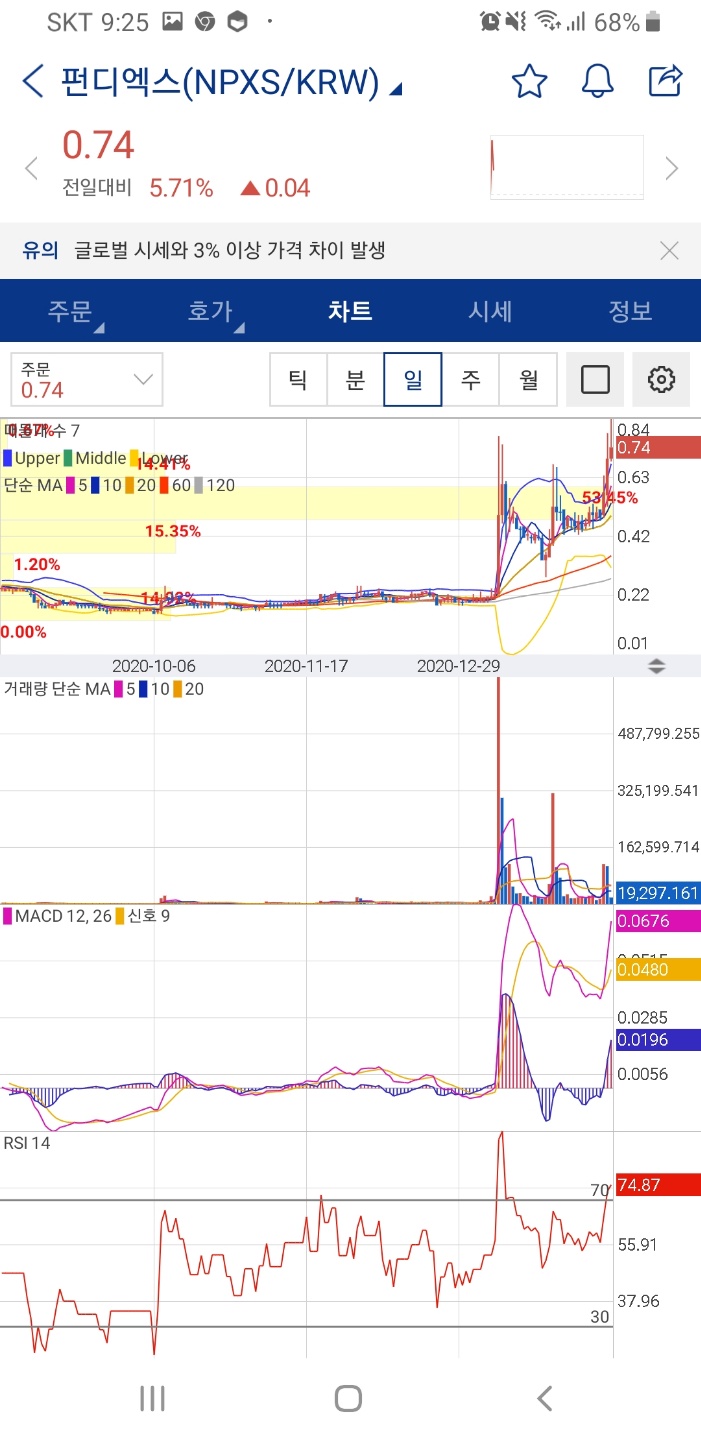The image size is (701, 1440).
Task: Select 월 monthly chart interval
Action: click(528, 380)
